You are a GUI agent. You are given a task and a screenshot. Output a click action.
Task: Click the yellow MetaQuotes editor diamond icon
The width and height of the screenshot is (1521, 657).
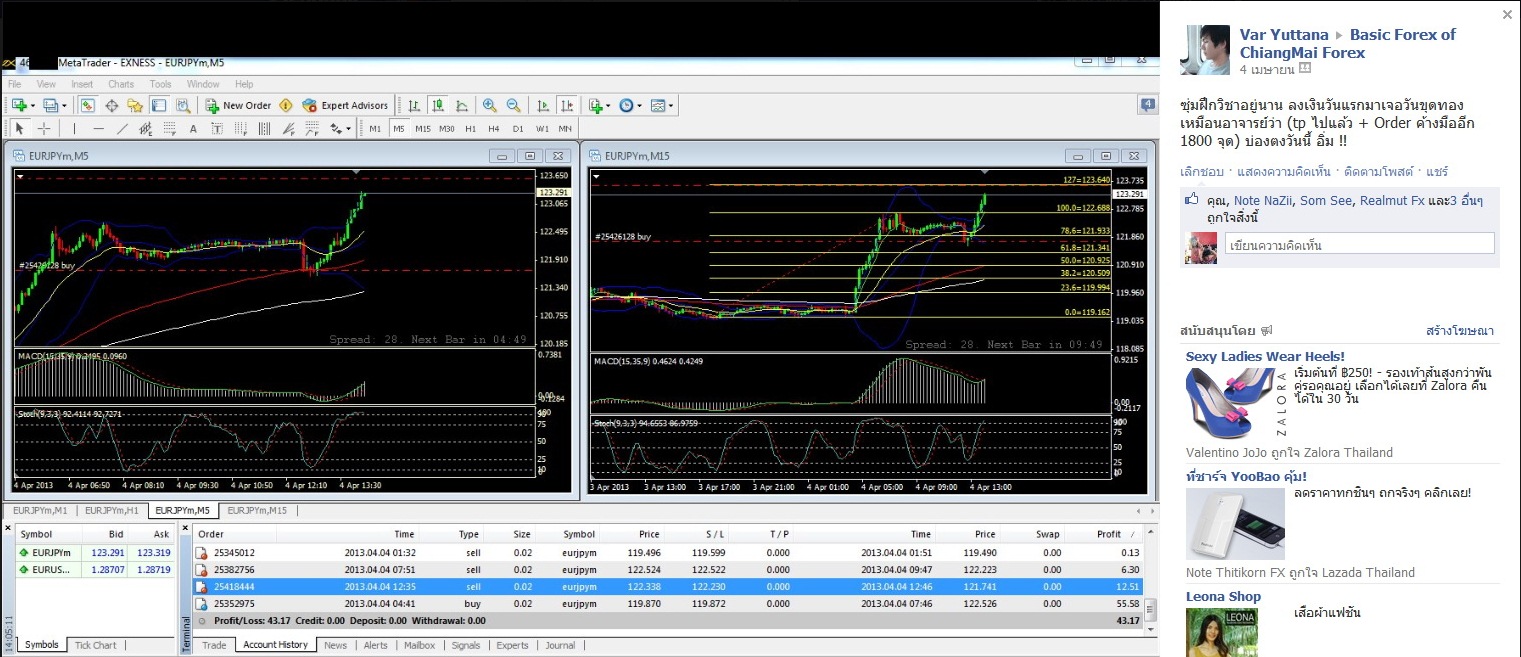tap(286, 105)
